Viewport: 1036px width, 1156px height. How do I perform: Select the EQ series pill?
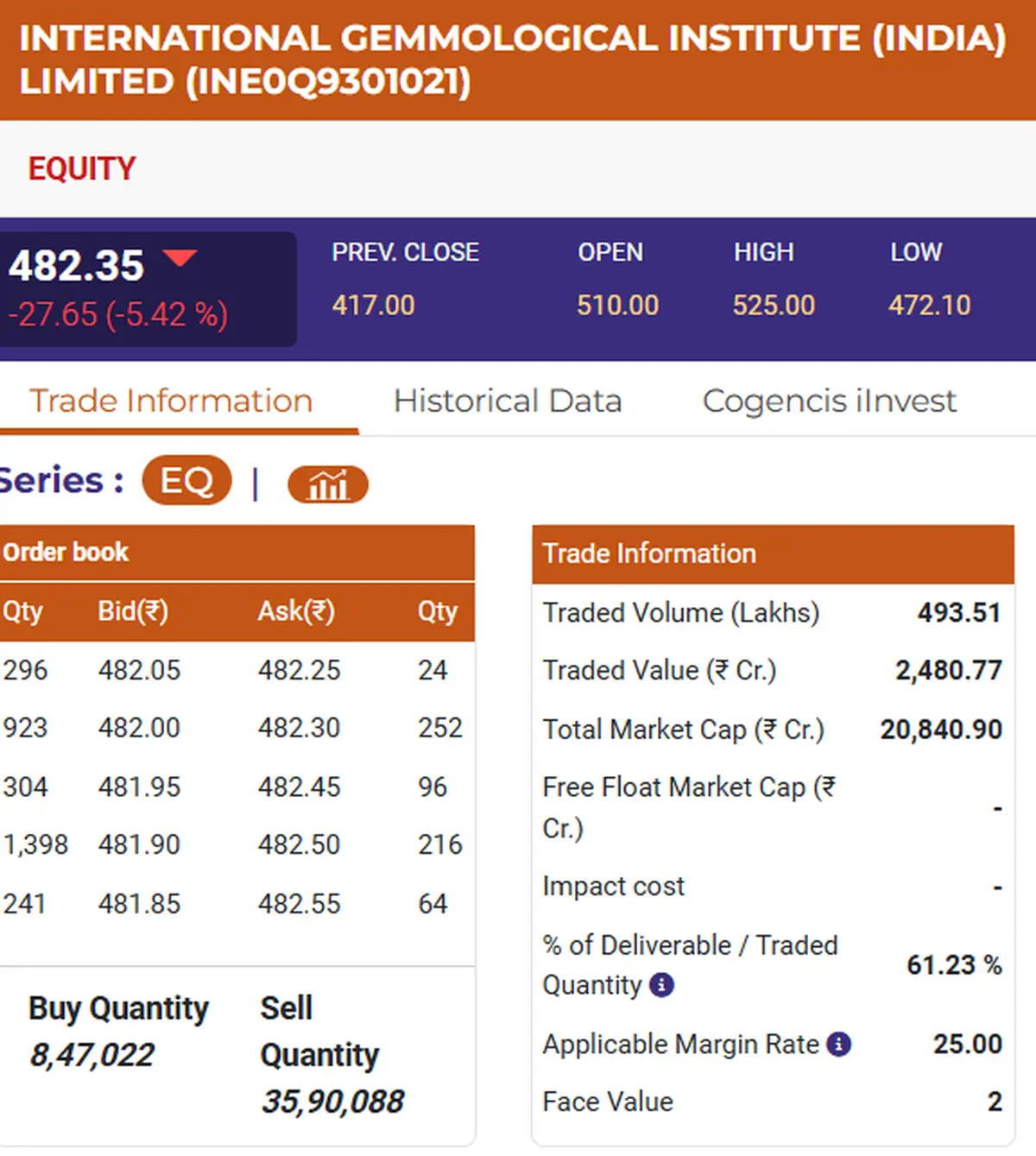click(x=186, y=481)
